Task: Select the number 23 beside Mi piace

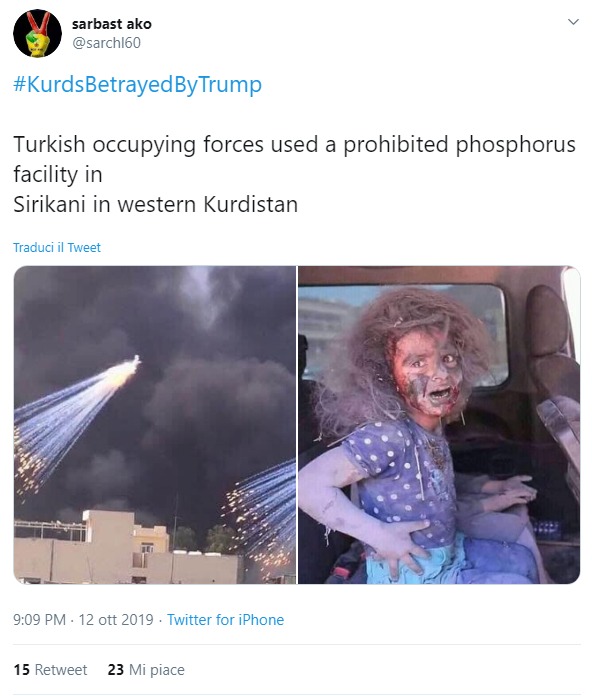Action: [x=115, y=669]
